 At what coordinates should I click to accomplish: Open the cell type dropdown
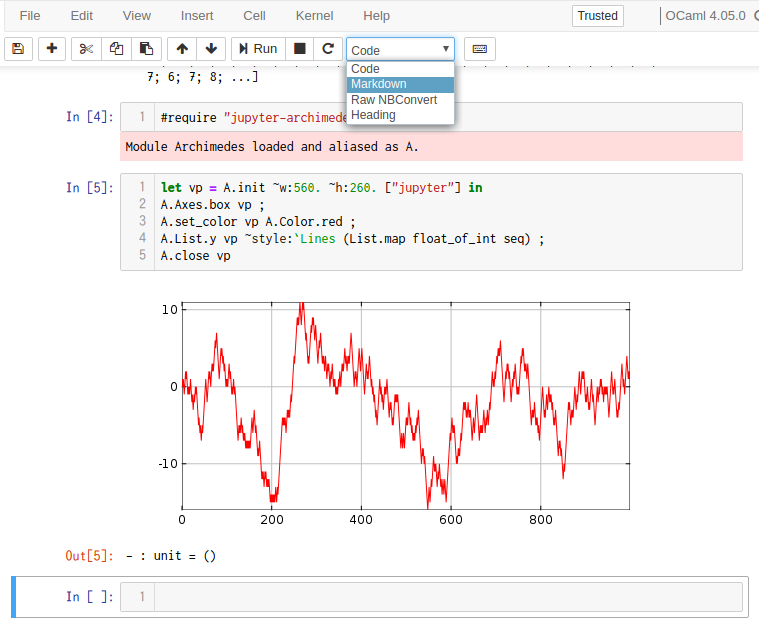point(400,49)
